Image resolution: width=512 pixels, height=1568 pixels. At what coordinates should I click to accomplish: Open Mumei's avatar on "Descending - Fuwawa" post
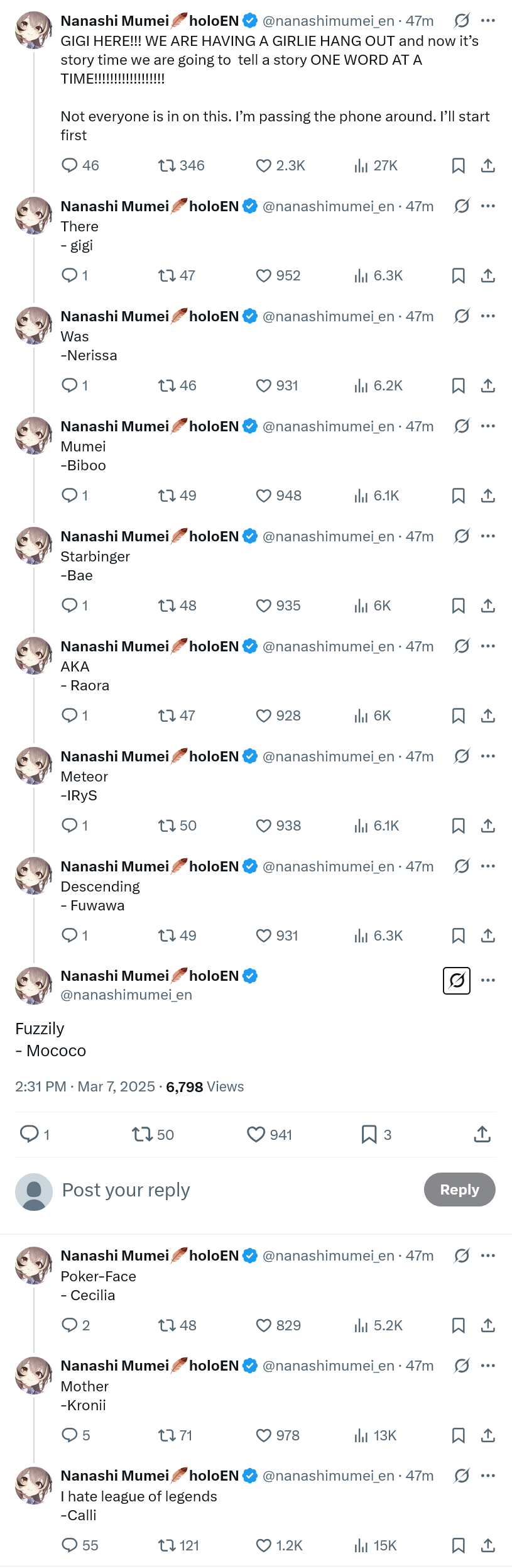click(x=34, y=875)
